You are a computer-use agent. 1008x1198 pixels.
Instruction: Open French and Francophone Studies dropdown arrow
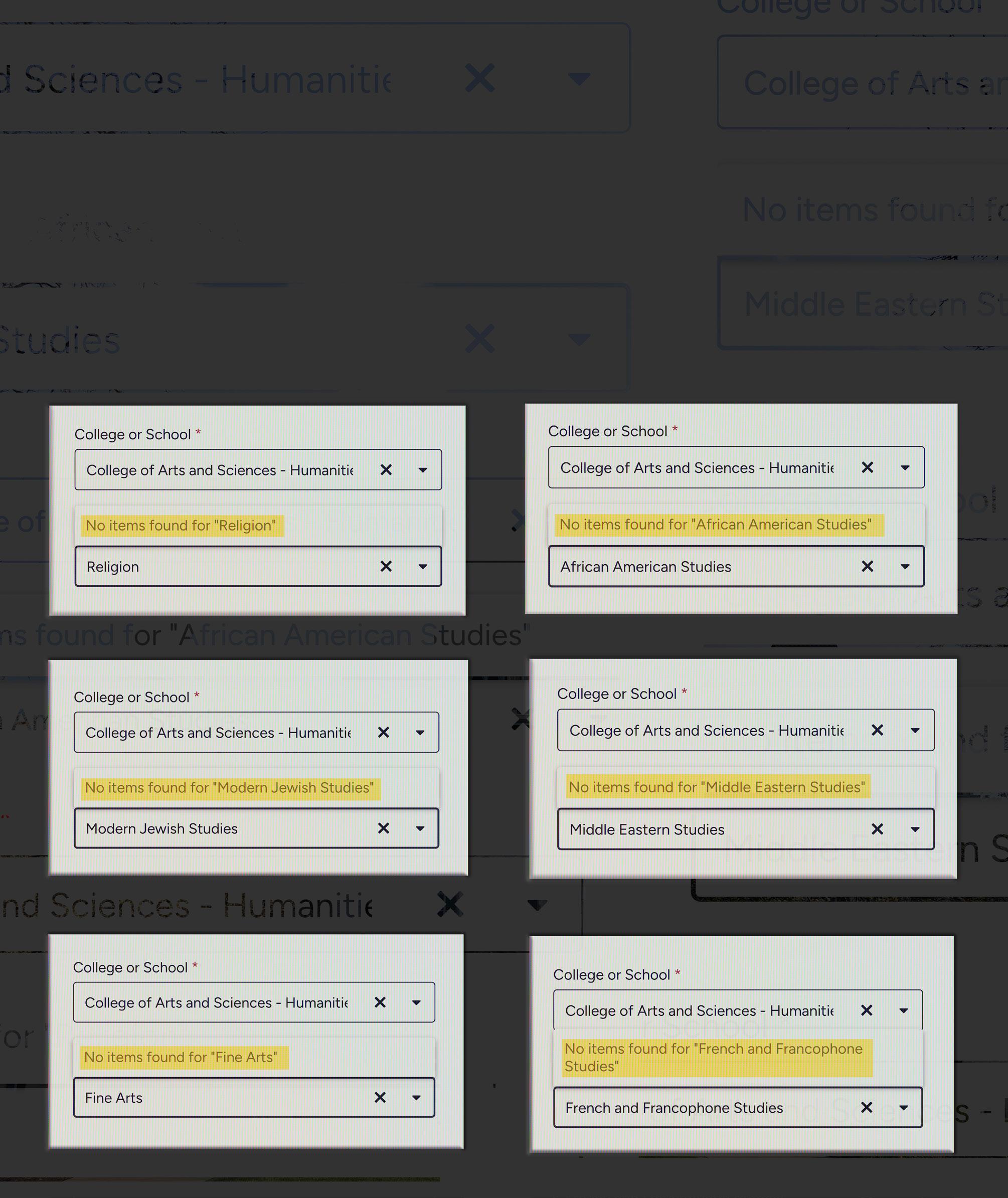[x=903, y=1108]
